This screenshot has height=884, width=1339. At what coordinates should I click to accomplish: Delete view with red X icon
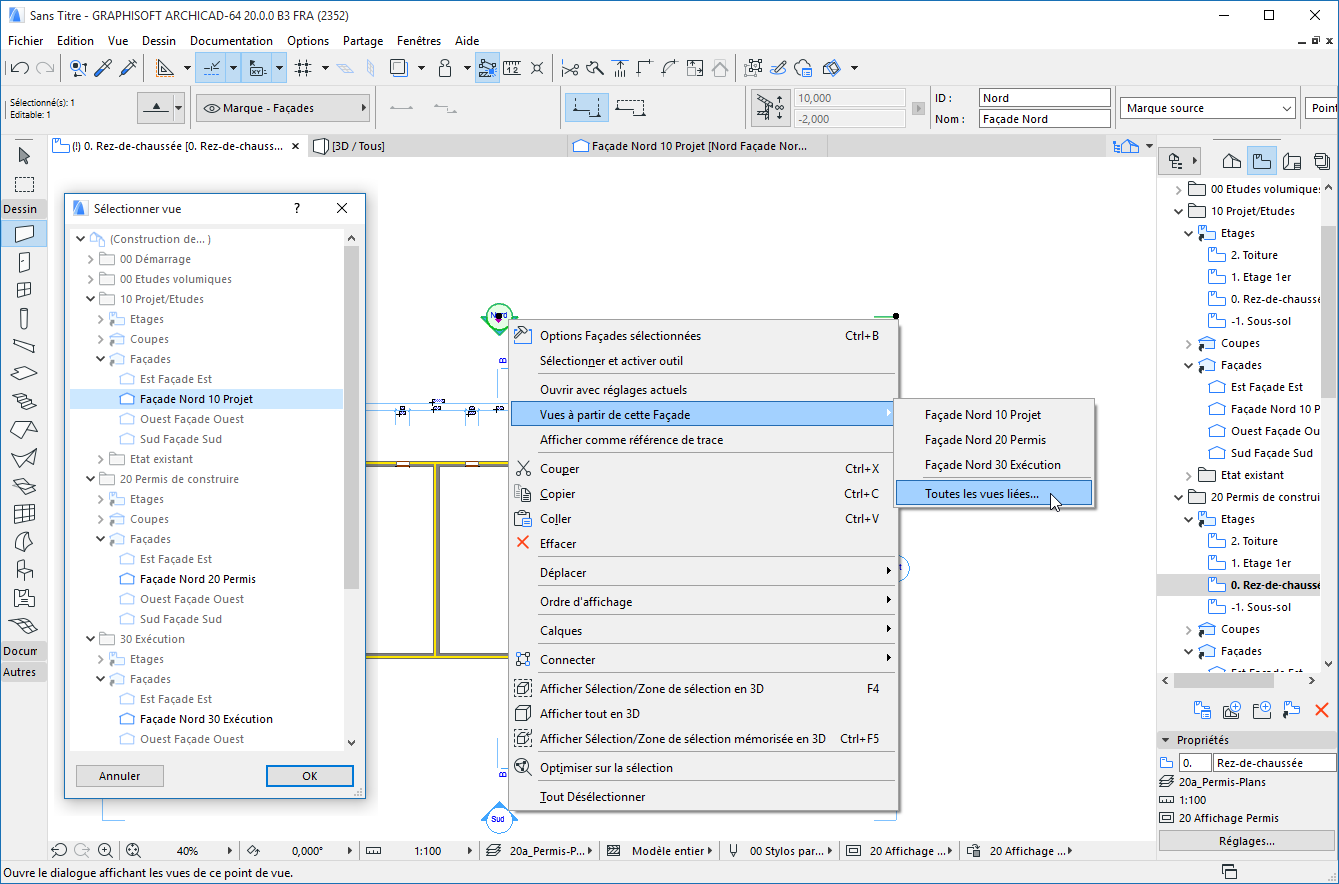click(1321, 709)
